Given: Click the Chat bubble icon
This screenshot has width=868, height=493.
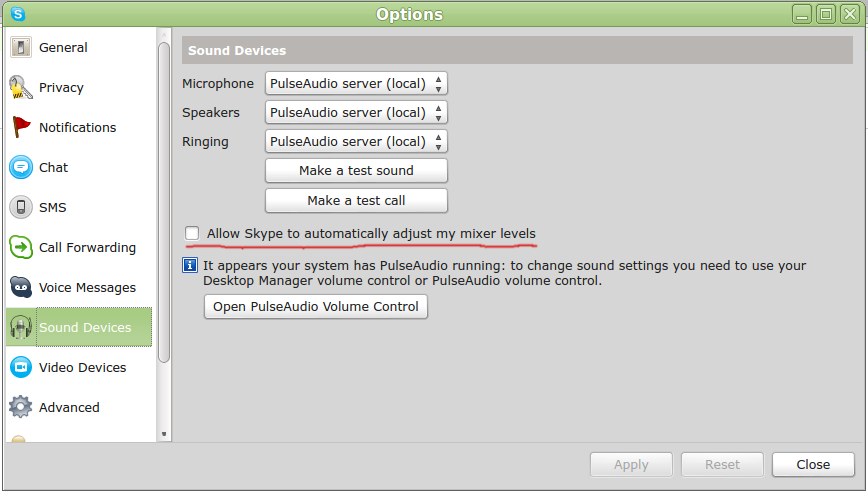Looking at the screenshot, I should [x=21, y=168].
